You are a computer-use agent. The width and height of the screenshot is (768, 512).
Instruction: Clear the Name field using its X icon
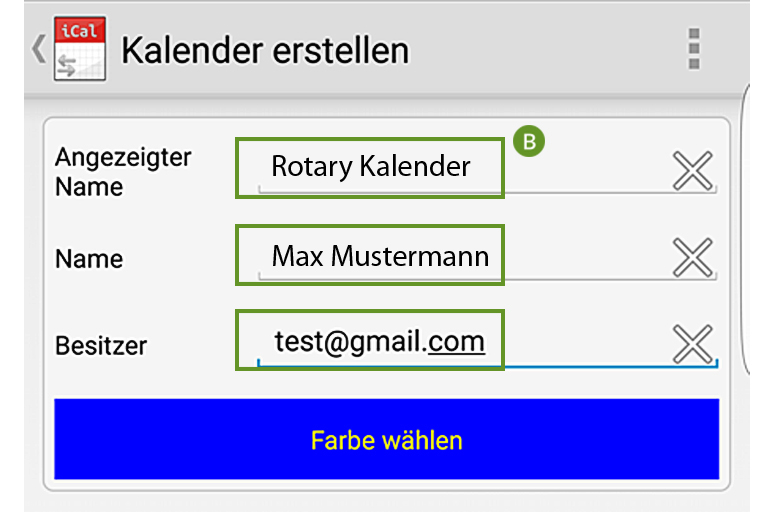692,257
